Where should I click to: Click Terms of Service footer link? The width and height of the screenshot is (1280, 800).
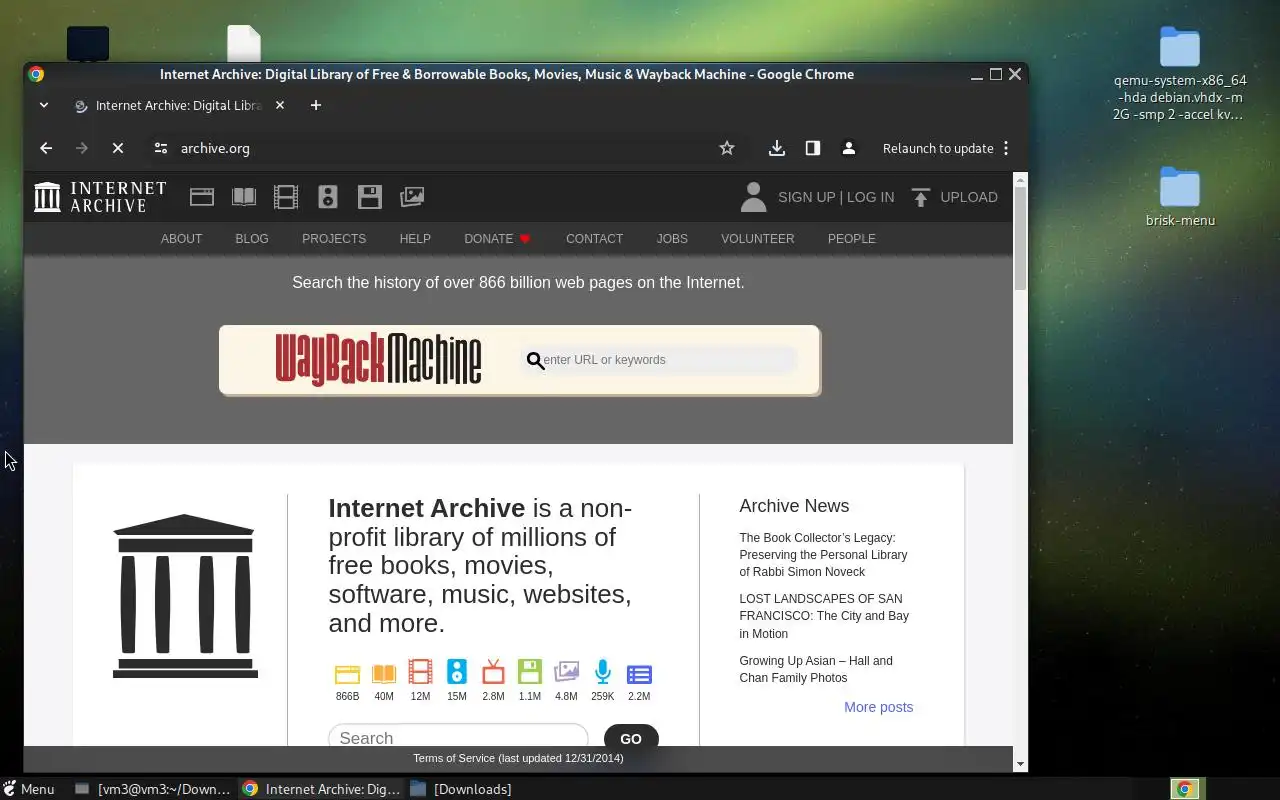point(518,758)
